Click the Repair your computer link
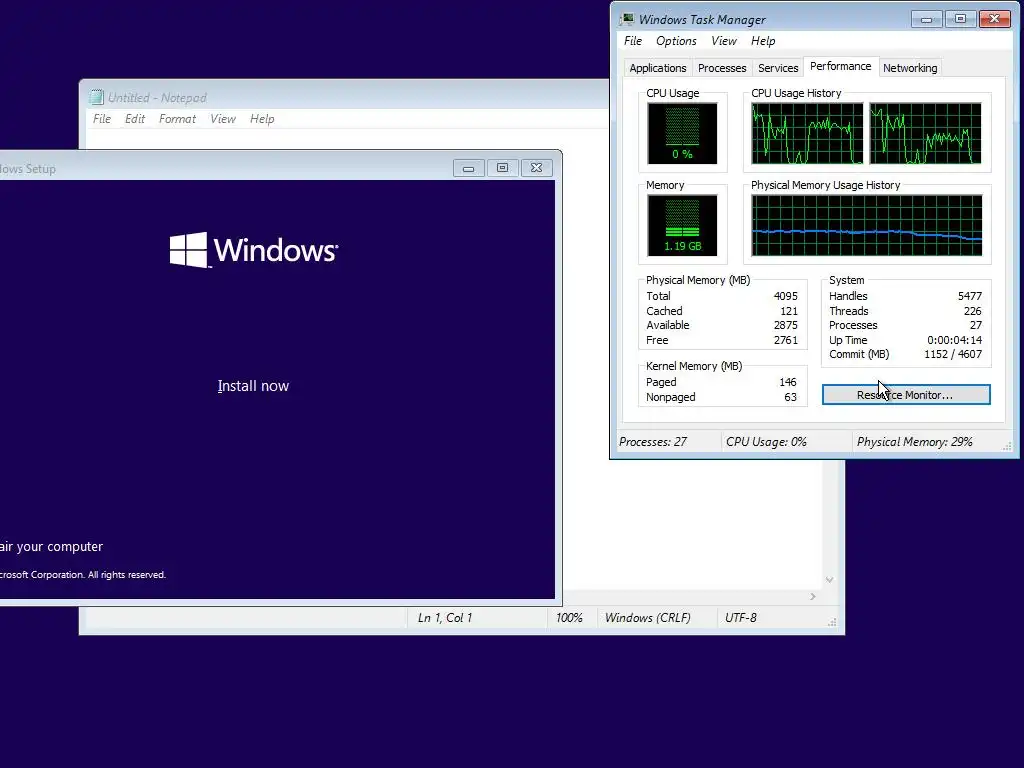This screenshot has width=1024, height=768. (52, 547)
